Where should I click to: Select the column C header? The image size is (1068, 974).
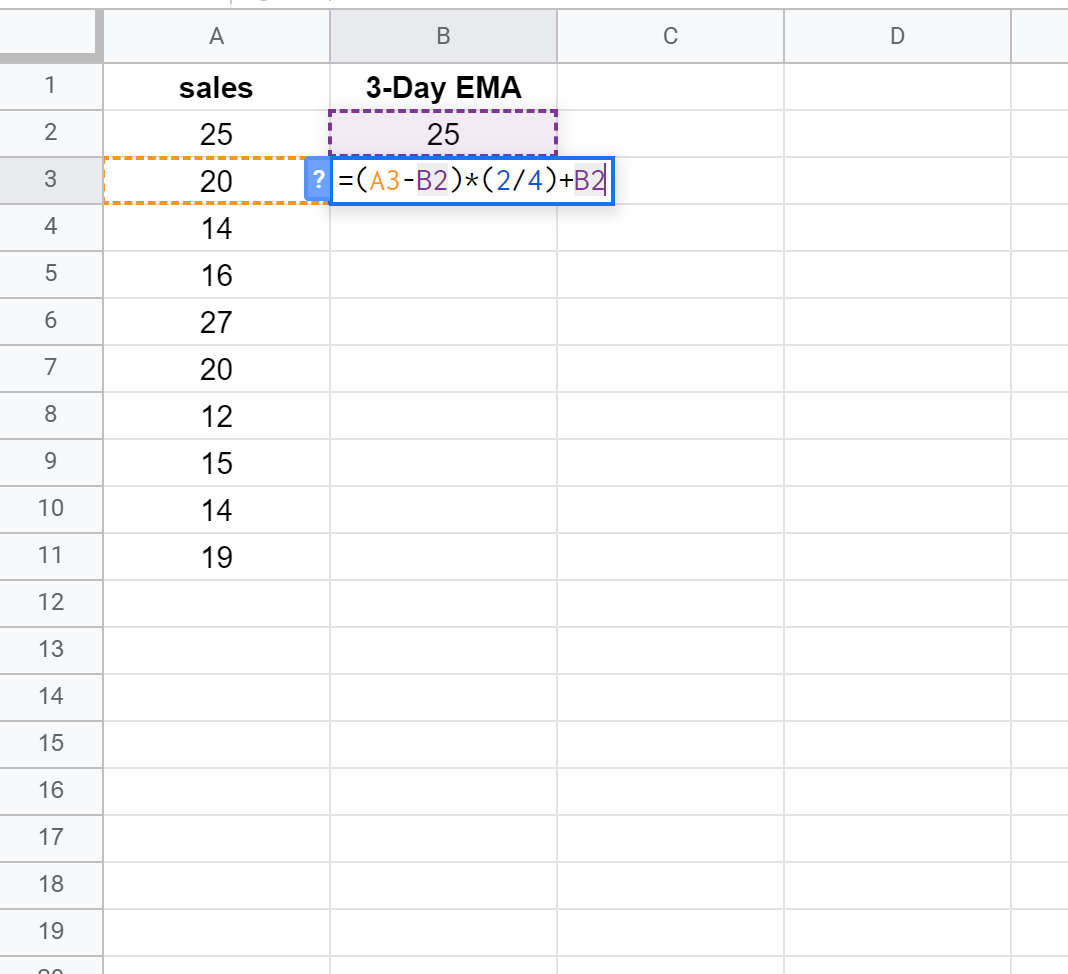[670, 36]
